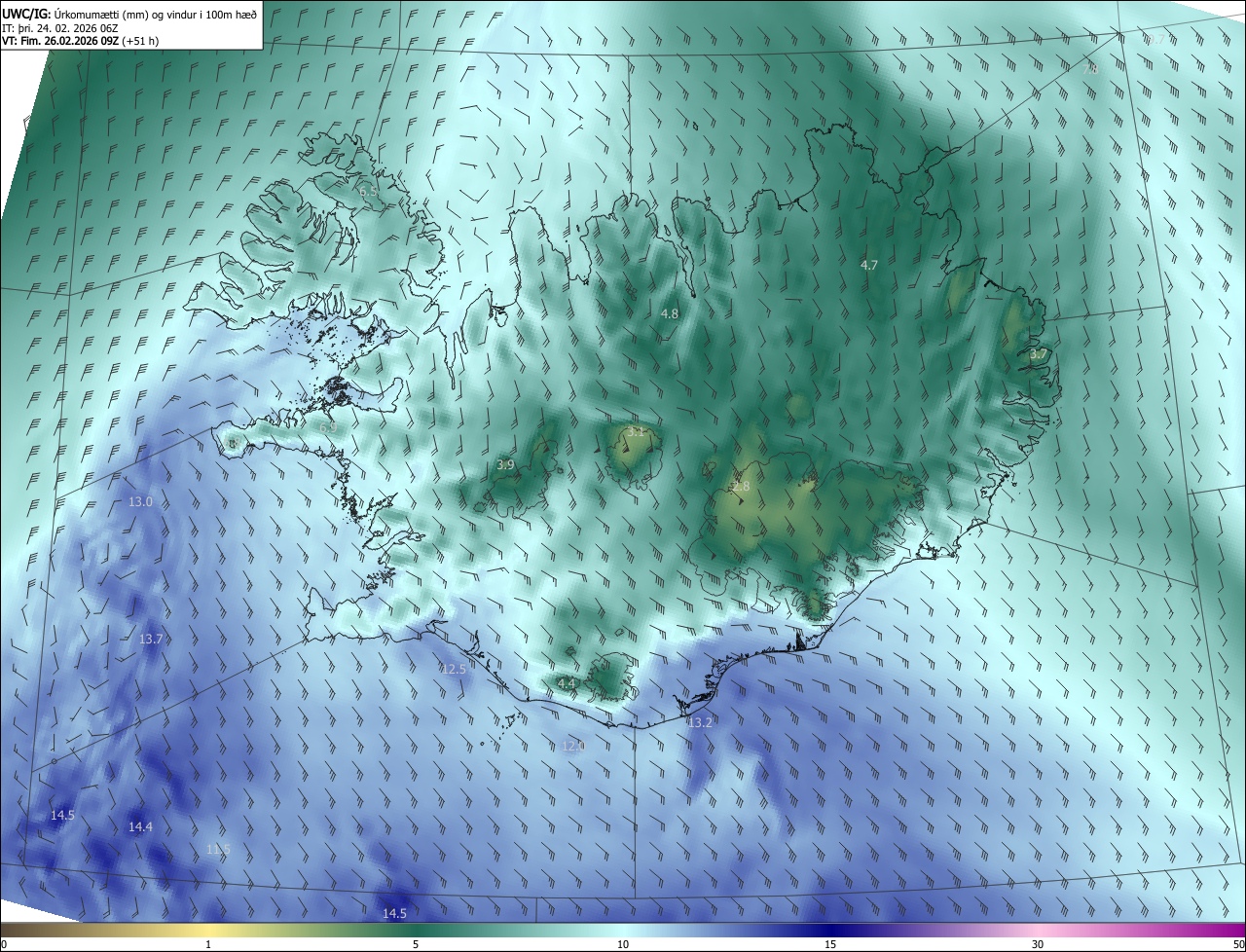Click the 9.7 value label on the map
1246x952 pixels.
pyautogui.click(x=1154, y=40)
